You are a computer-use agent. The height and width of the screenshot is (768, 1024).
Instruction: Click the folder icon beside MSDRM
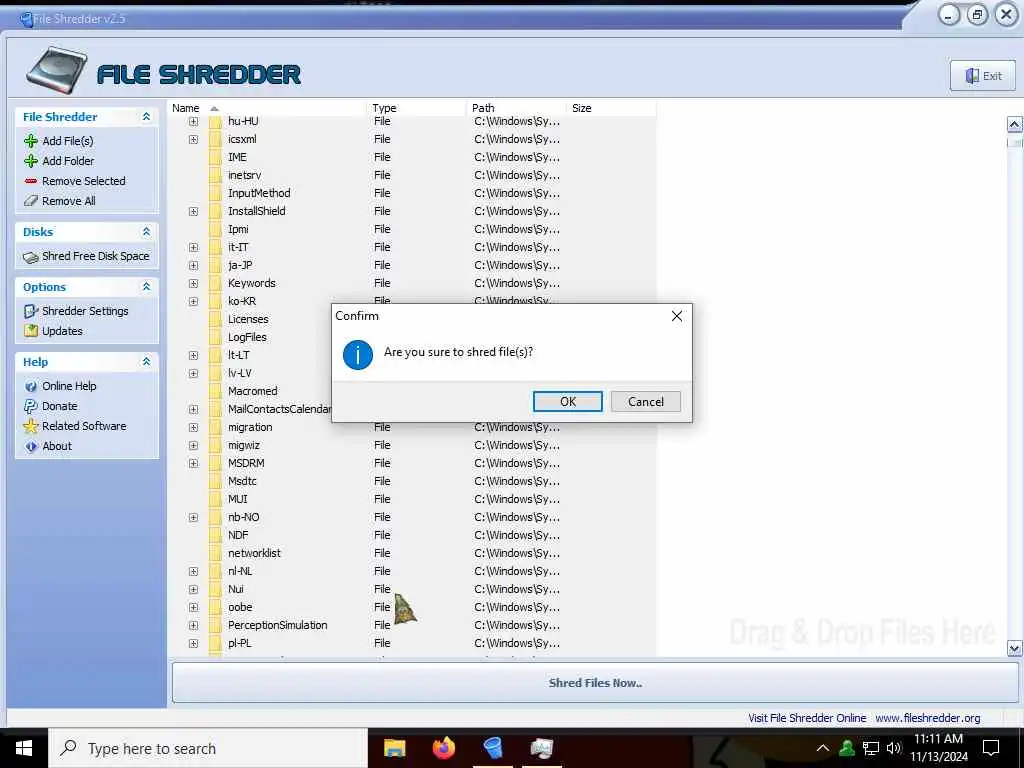tap(216, 463)
